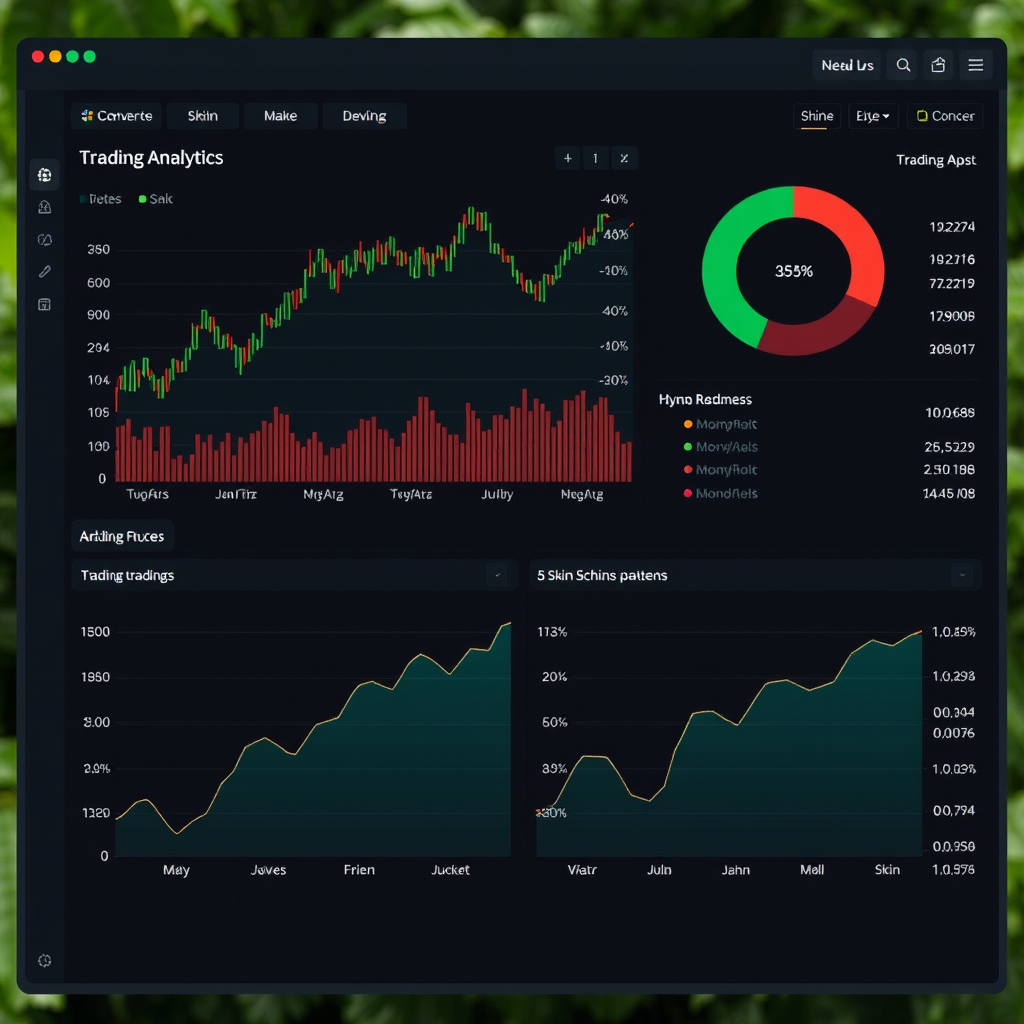Click the Trading Analytics title
The width and height of the screenshot is (1024, 1024).
(x=151, y=157)
